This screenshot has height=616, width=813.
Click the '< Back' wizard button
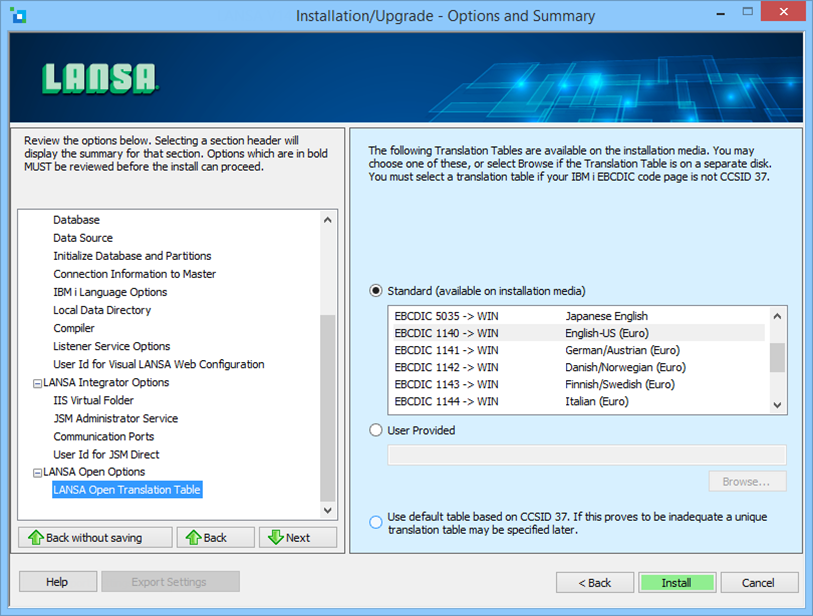(595, 583)
